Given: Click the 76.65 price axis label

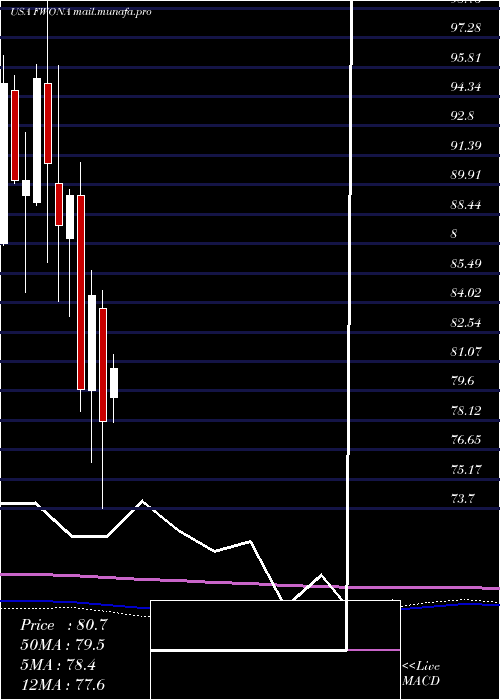Looking at the screenshot, I should (x=465, y=440).
